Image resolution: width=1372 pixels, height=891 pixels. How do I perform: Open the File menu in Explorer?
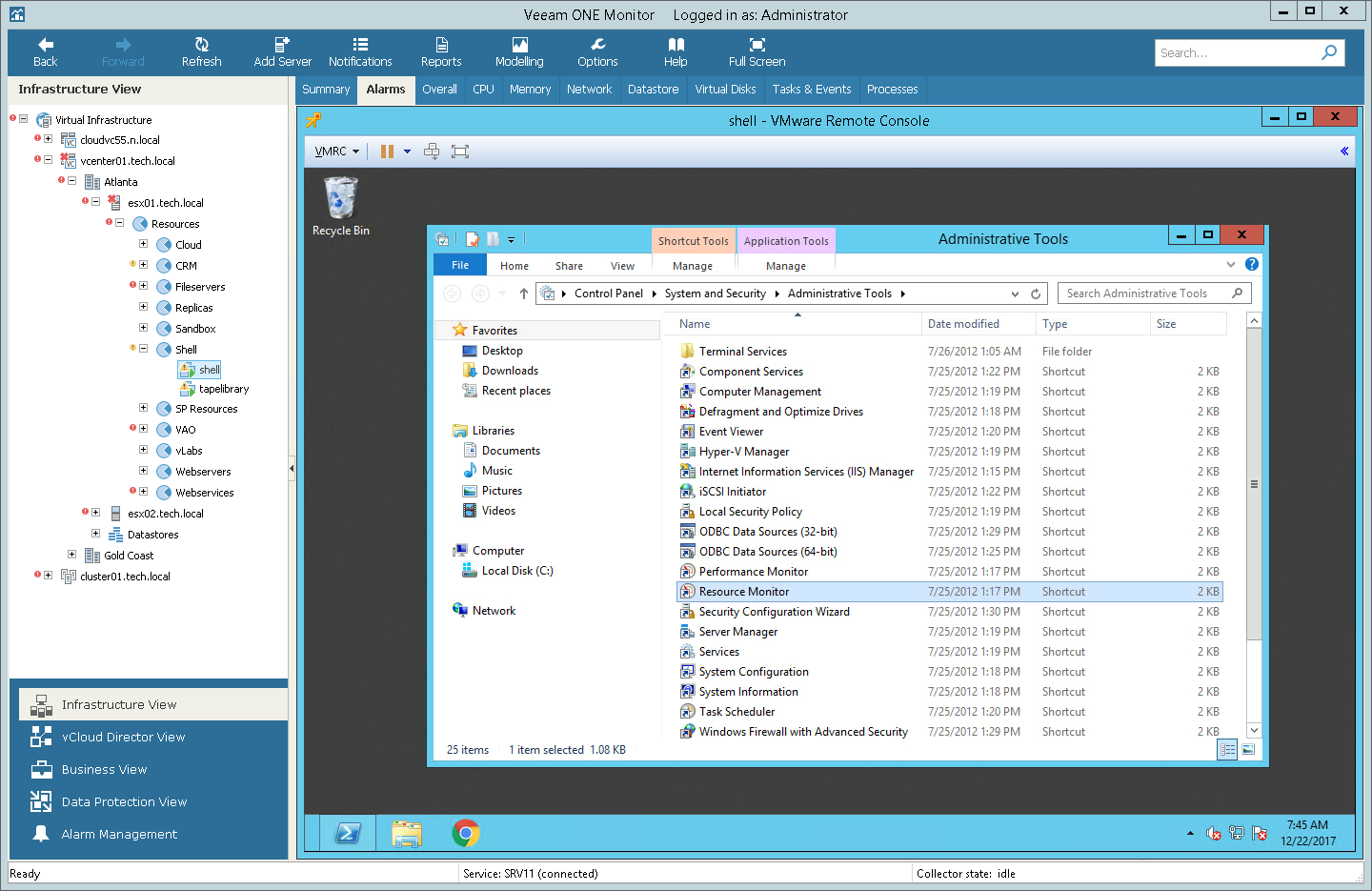pyautogui.click(x=460, y=265)
